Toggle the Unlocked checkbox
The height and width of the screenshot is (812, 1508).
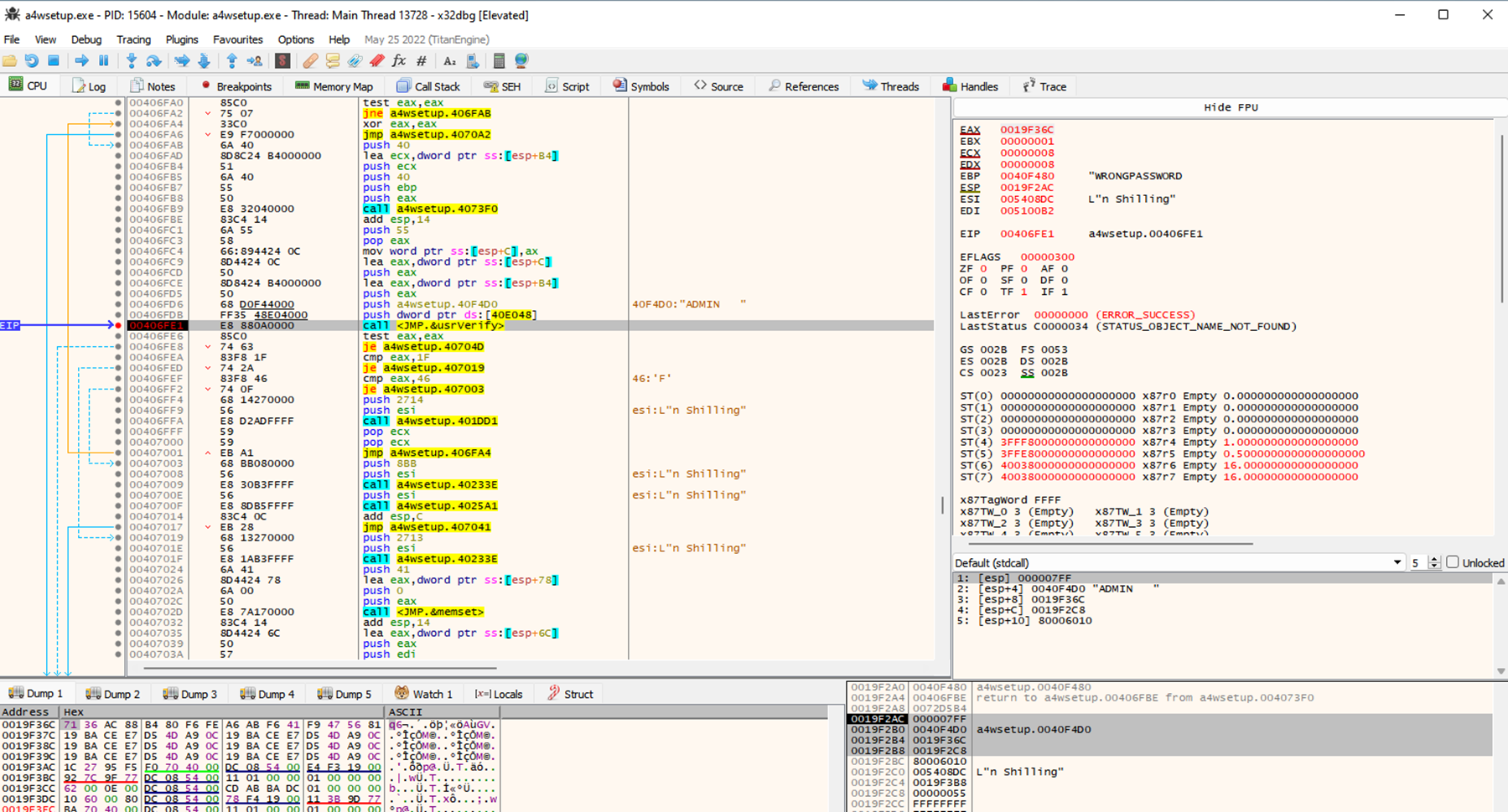1453,562
